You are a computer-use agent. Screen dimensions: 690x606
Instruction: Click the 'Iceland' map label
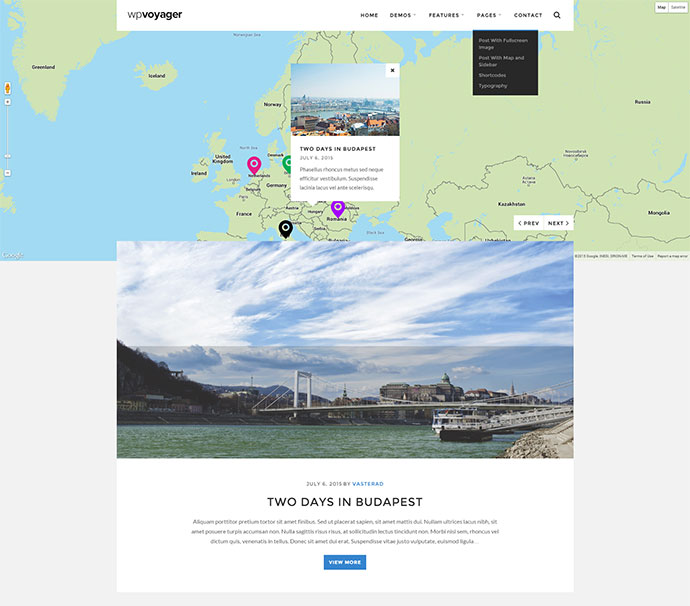[157, 76]
